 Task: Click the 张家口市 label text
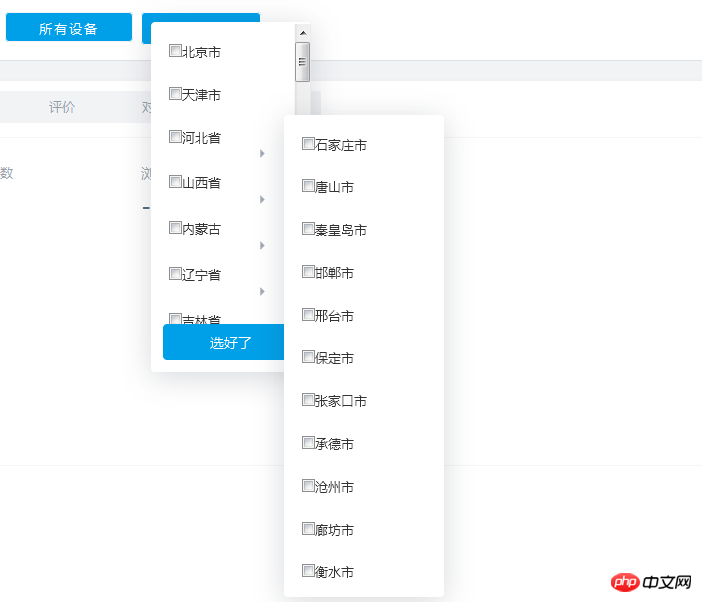[x=341, y=401]
